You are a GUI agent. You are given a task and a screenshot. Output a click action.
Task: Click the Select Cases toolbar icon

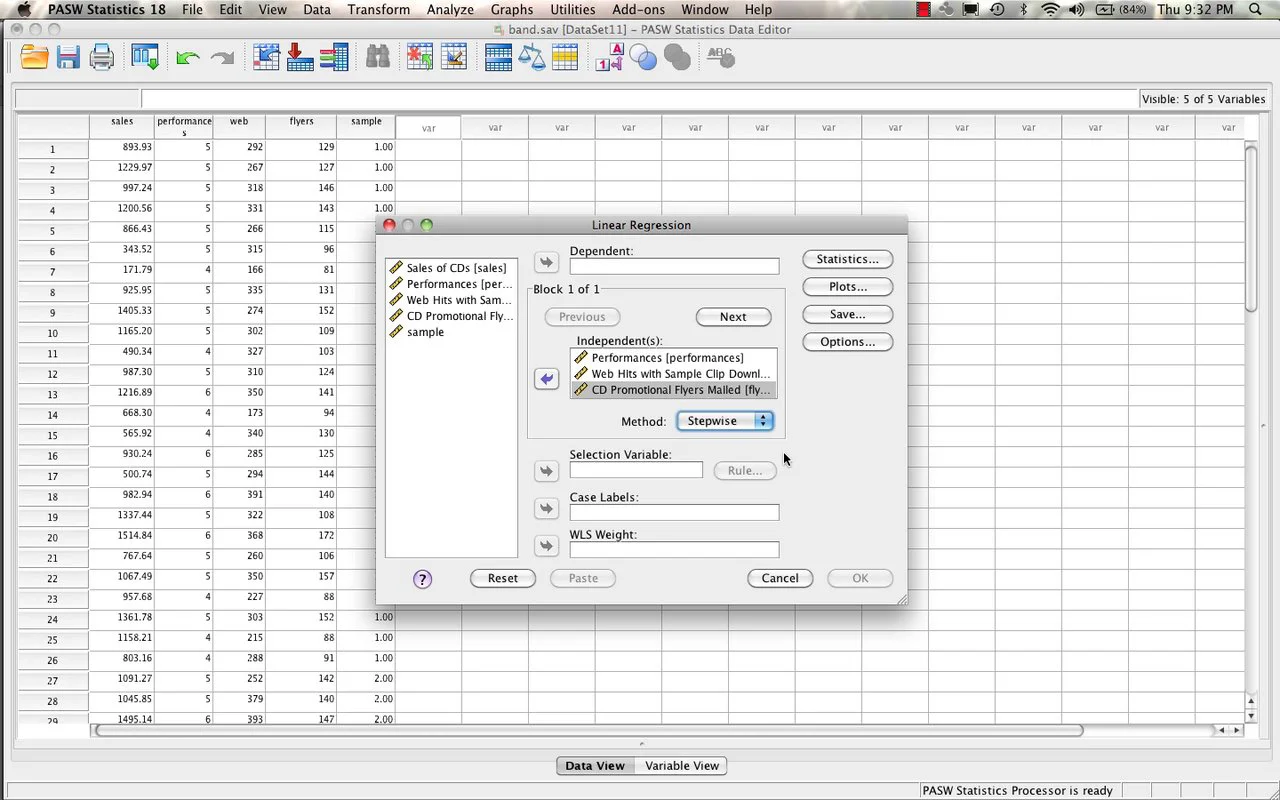tap(565, 57)
